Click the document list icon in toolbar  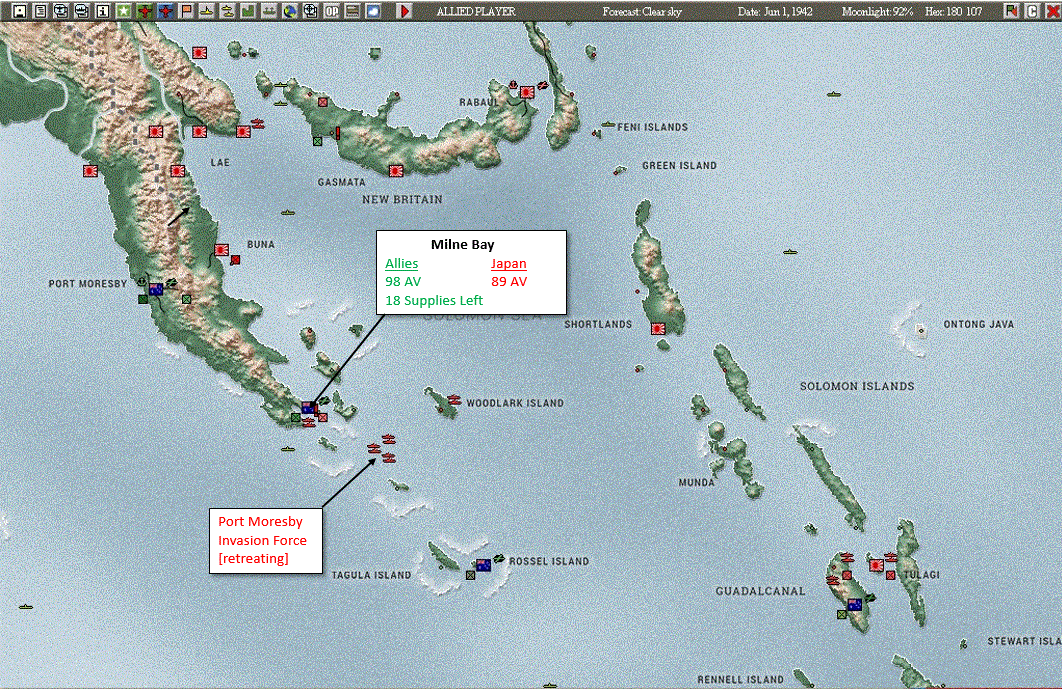click(x=40, y=11)
